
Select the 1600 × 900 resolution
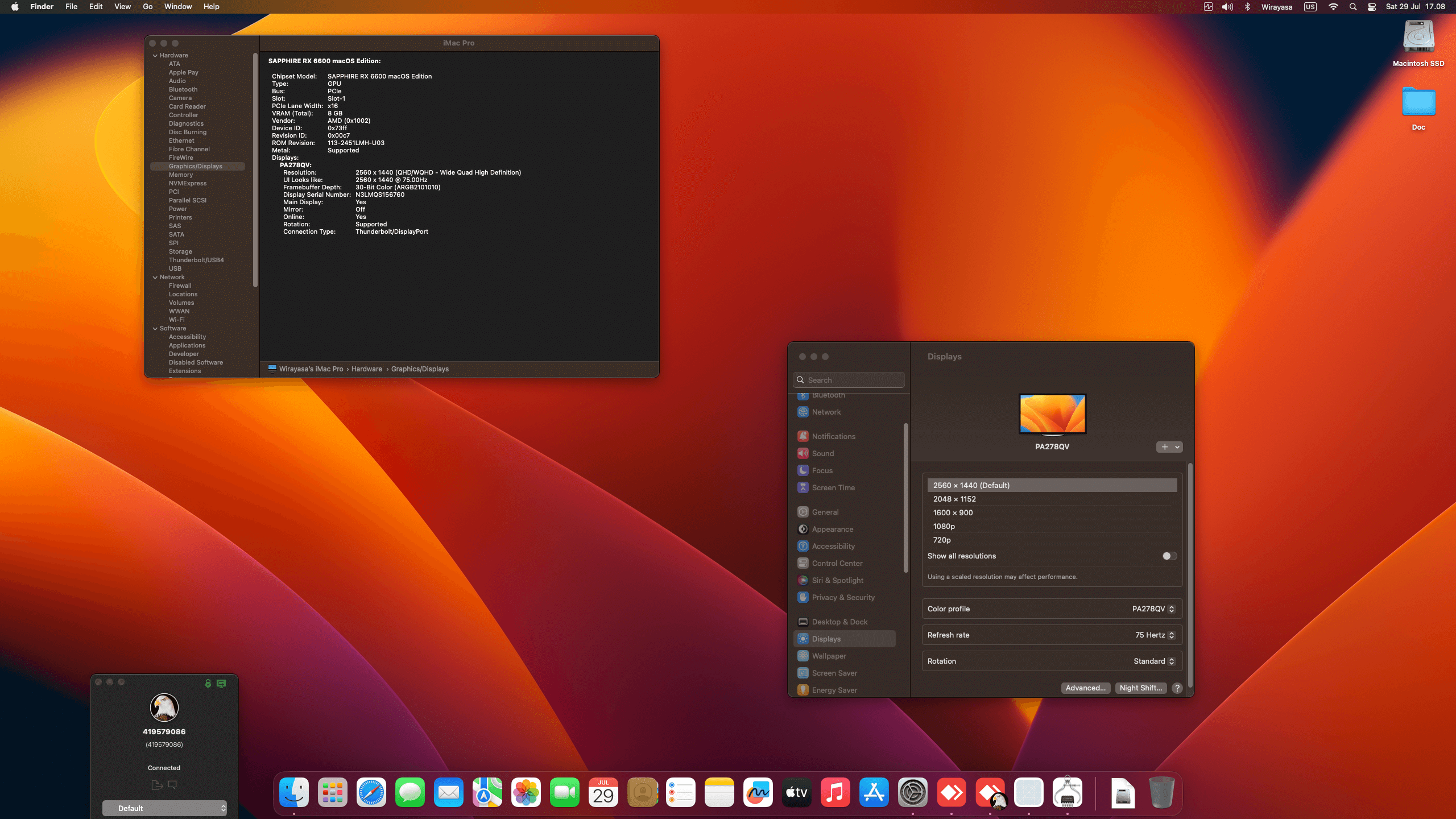pos(1052,512)
